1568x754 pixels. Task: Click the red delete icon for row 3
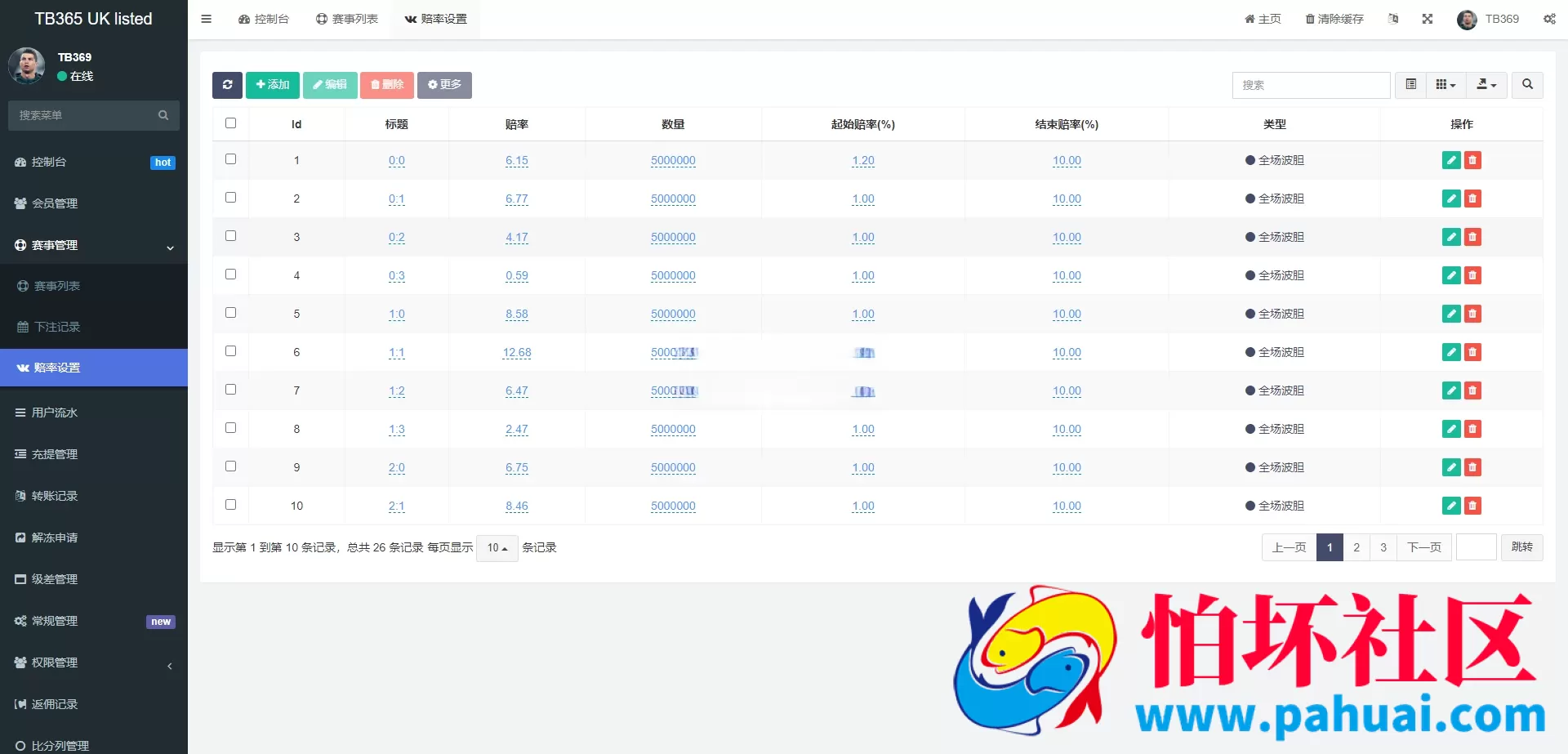pyautogui.click(x=1472, y=237)
